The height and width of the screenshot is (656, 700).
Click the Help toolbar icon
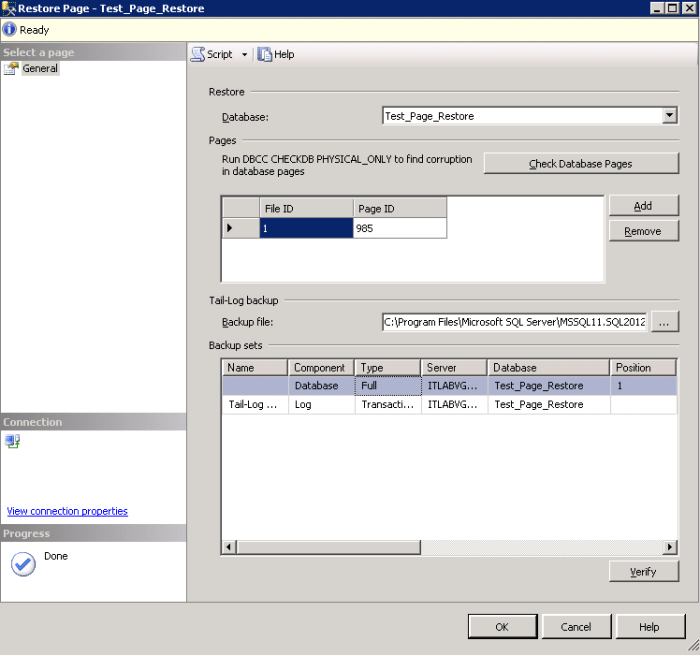point(265,54)
